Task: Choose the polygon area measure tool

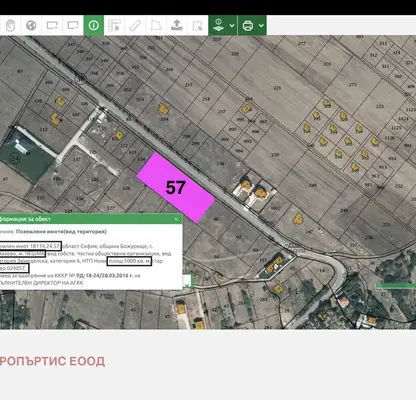Action: (156, 25)
